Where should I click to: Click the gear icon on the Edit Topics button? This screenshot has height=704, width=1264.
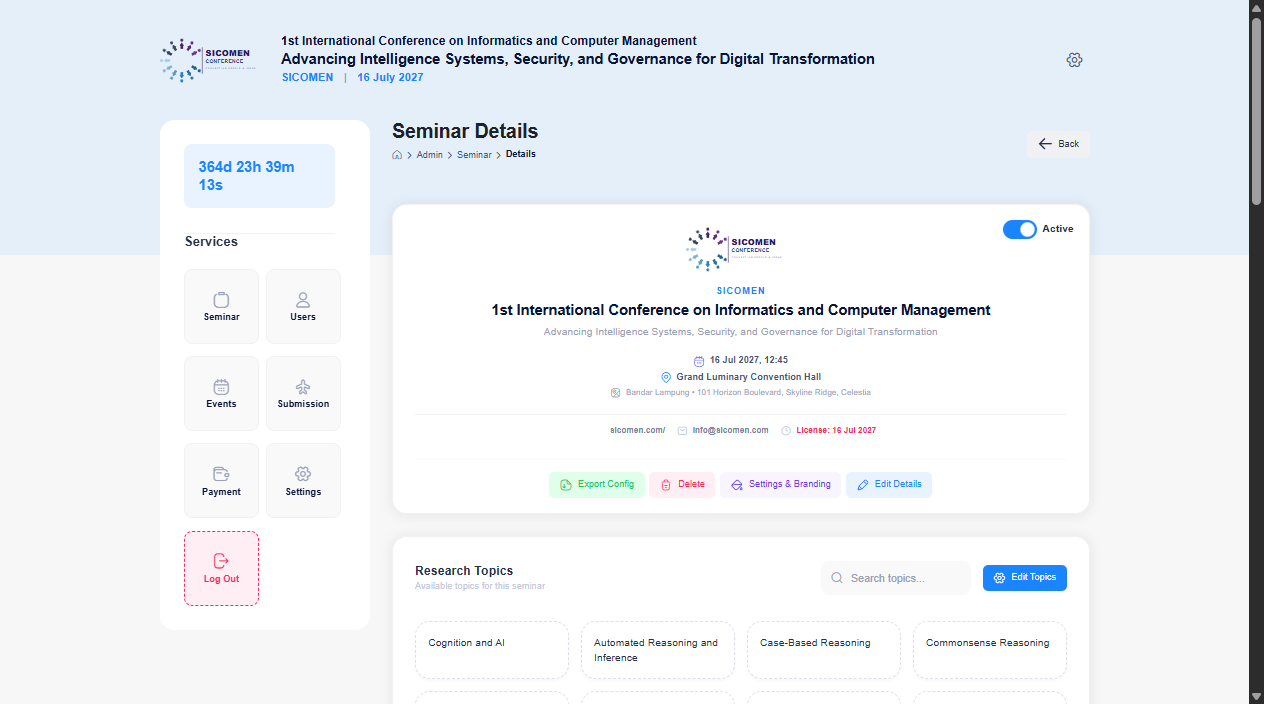pos(999,578)
